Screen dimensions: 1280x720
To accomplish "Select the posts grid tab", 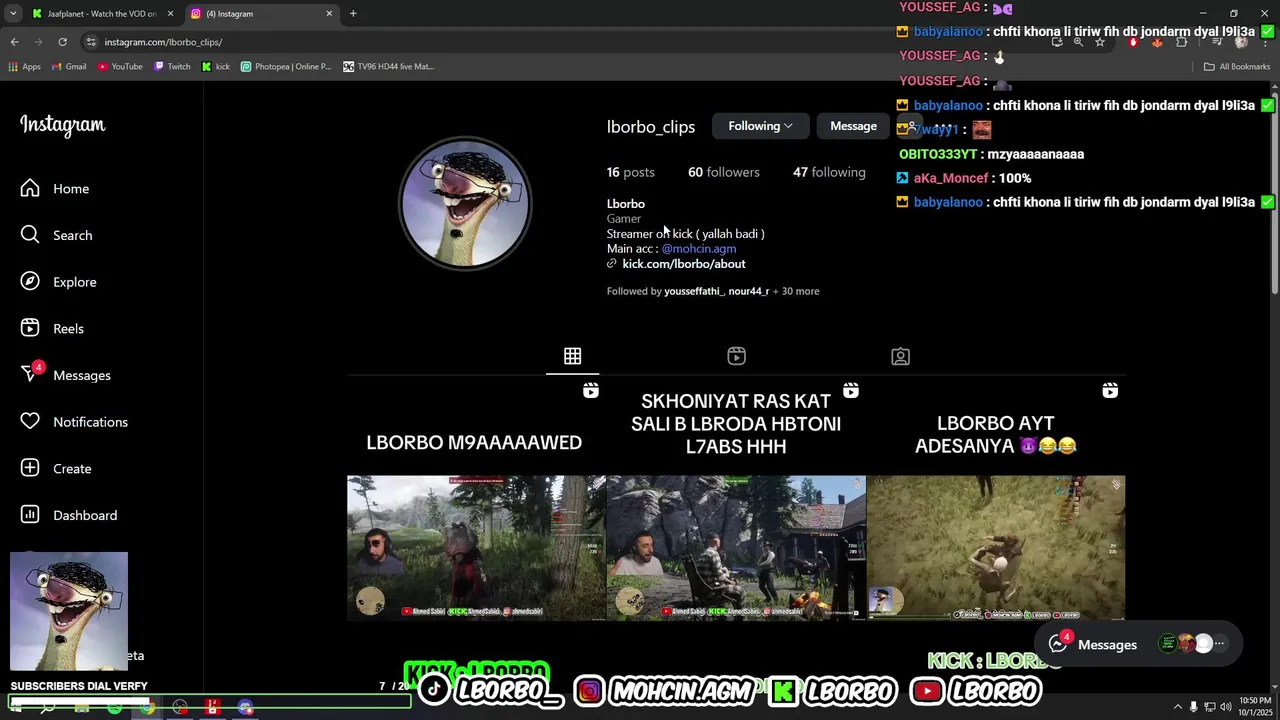I will (x=572, y=357).
